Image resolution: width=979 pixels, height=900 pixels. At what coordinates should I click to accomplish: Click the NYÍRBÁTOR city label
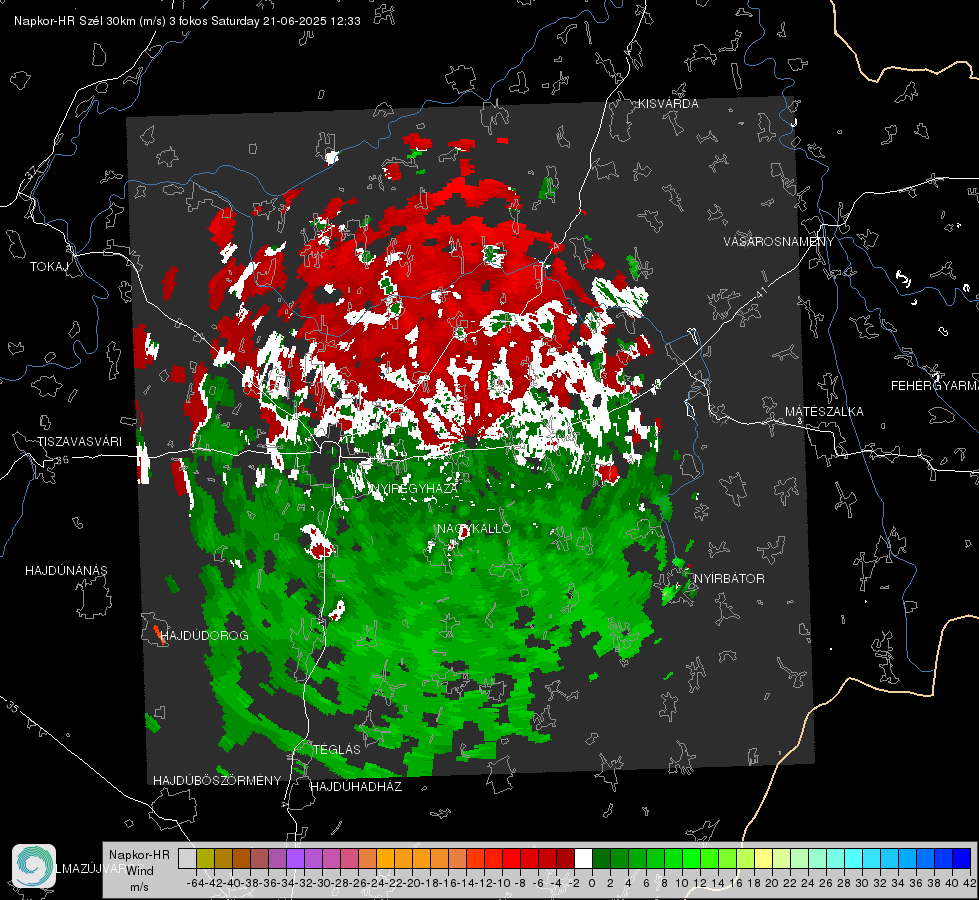729,578
